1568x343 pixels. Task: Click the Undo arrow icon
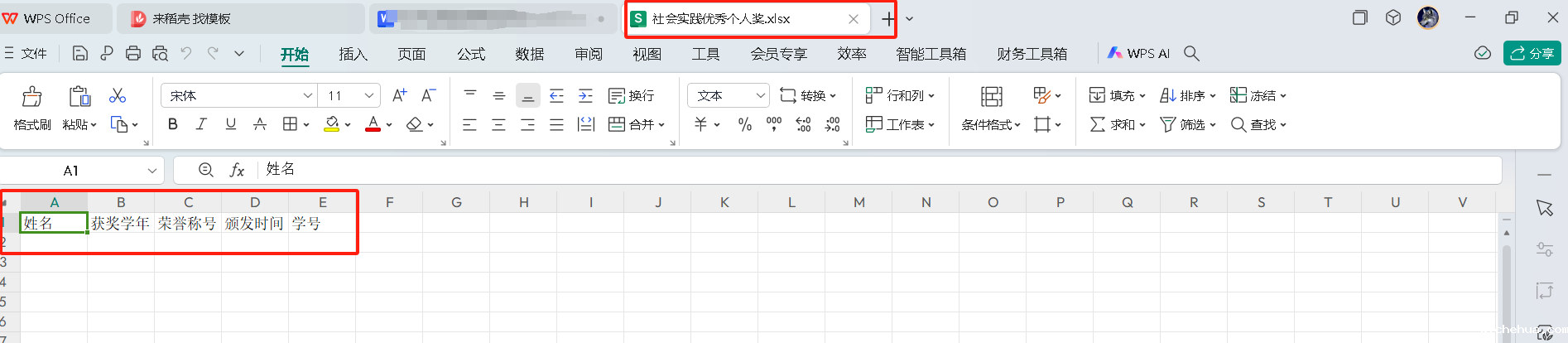coord(186,53)
